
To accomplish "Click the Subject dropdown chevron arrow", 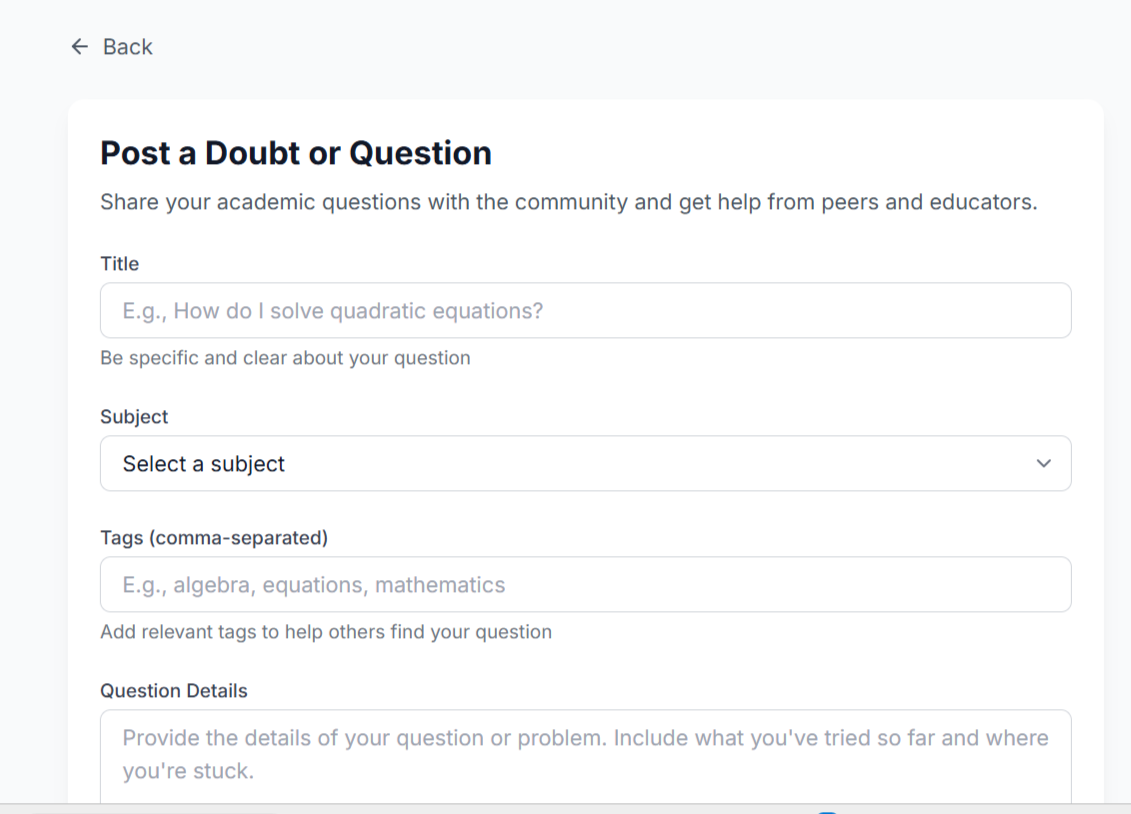I will 1044,464.
